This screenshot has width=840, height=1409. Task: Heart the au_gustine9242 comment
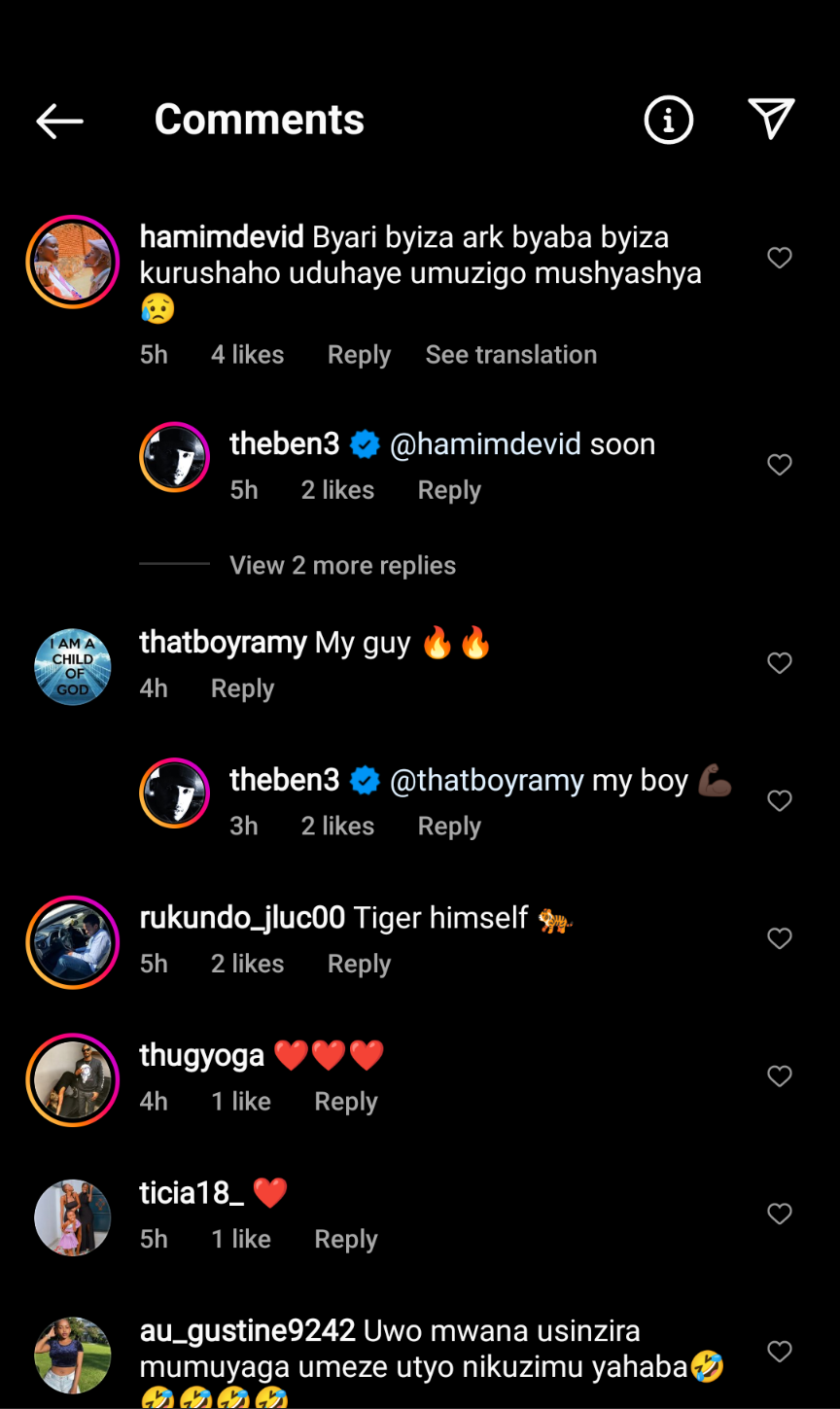(780, 1352)
